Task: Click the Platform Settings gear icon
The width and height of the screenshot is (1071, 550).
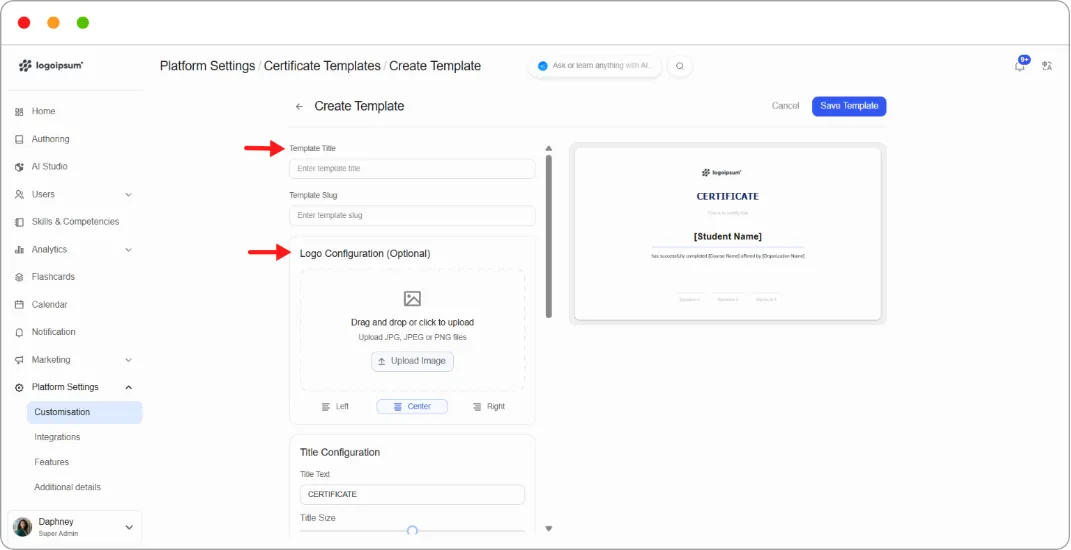Action: pyautogui.click(x=19, y=387)
